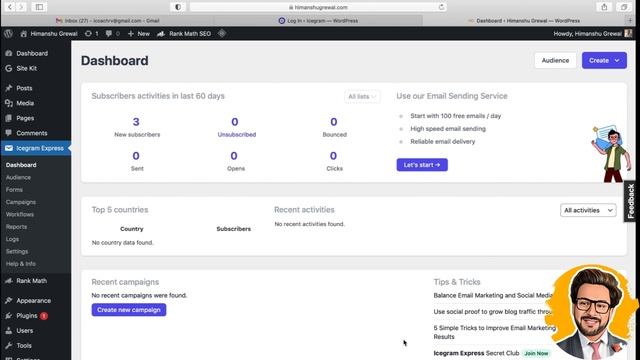Screen dimensions: 640x360
Task: Open Icegram Settings submenu item
Action: 17,251
